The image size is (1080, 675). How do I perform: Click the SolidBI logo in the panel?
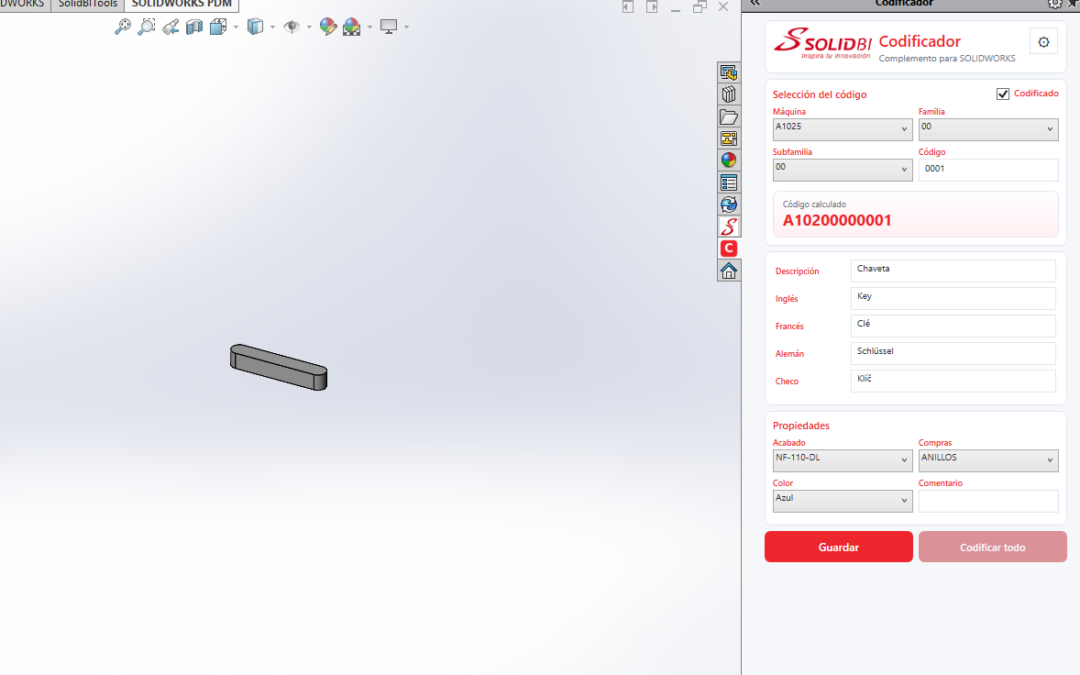pyautogui.click(x=822, y=43)
